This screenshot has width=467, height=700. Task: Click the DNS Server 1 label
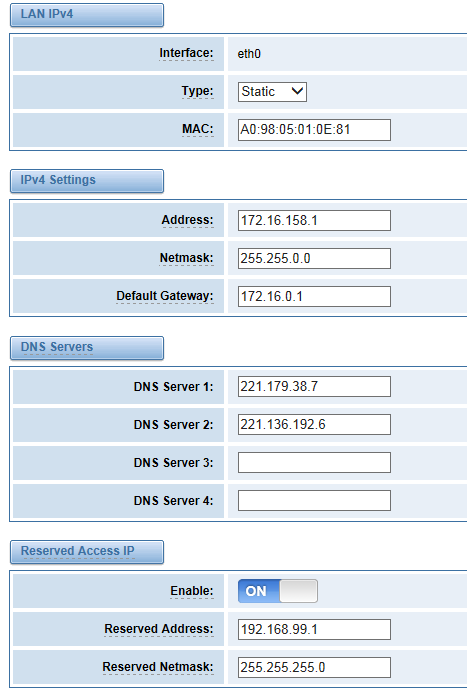click(174, 387)
